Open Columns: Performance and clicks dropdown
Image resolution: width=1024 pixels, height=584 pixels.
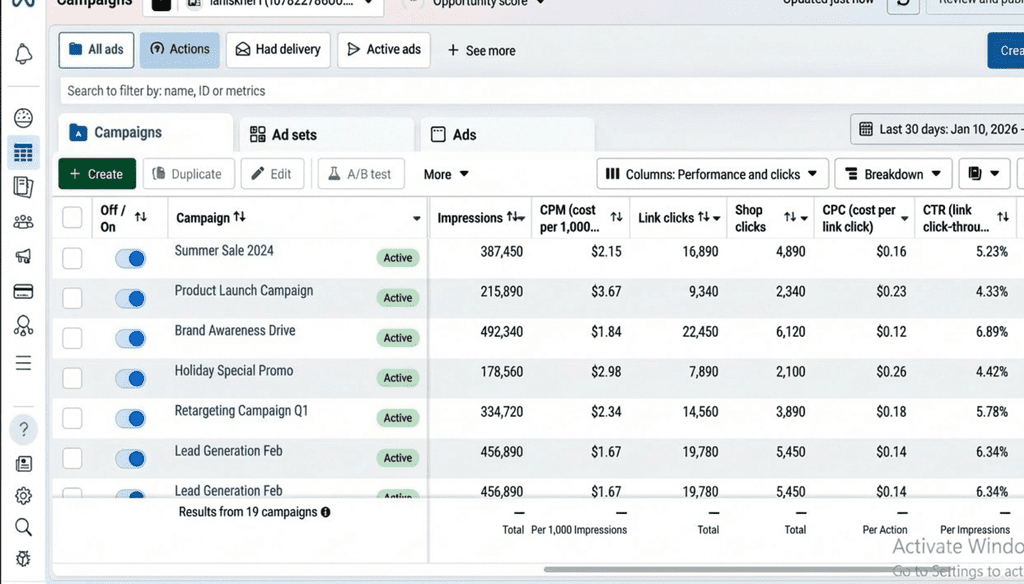click(x=712, y=174)
